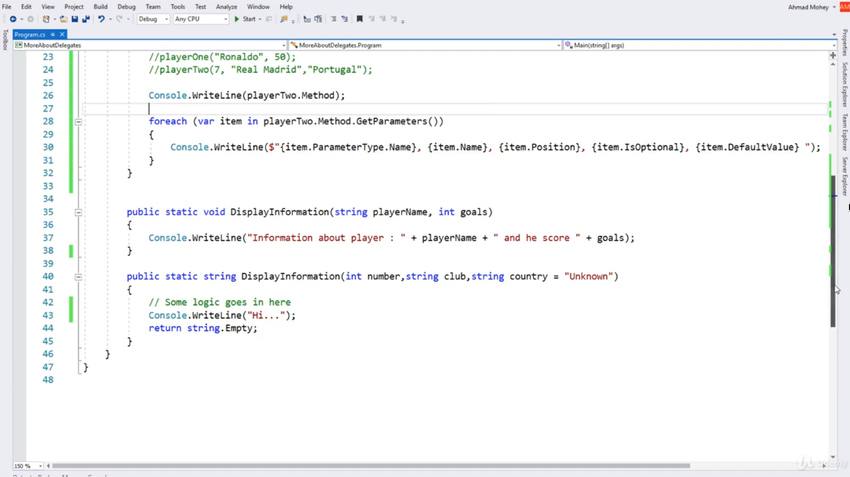Click the vertical scrollbar thumb

coord(833,251)
